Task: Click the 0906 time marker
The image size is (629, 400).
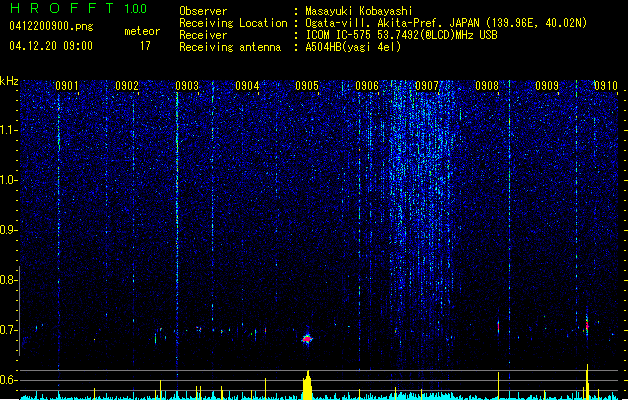Action: [367, 86]
